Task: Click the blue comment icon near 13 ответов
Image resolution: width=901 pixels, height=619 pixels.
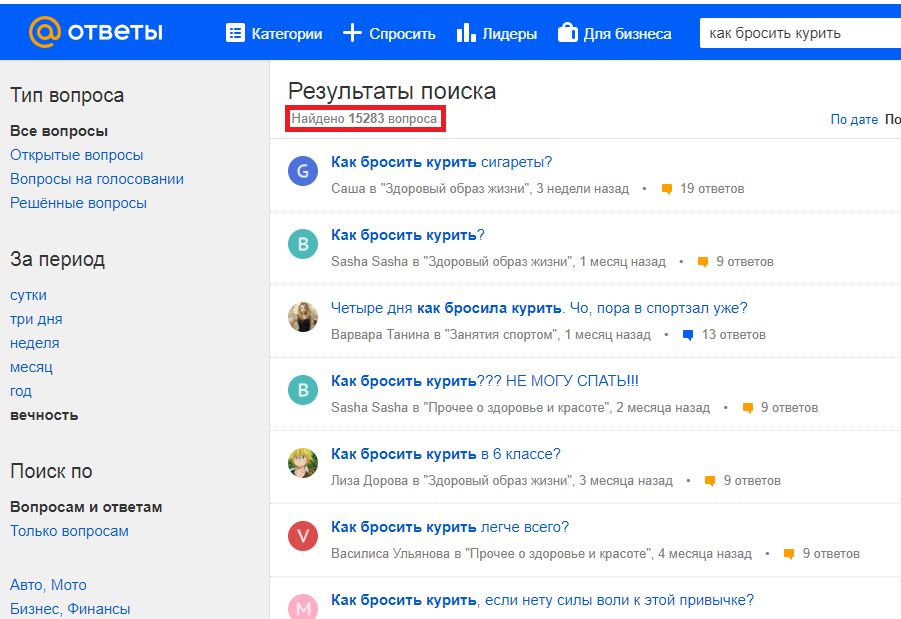Action: coord(688,335)
